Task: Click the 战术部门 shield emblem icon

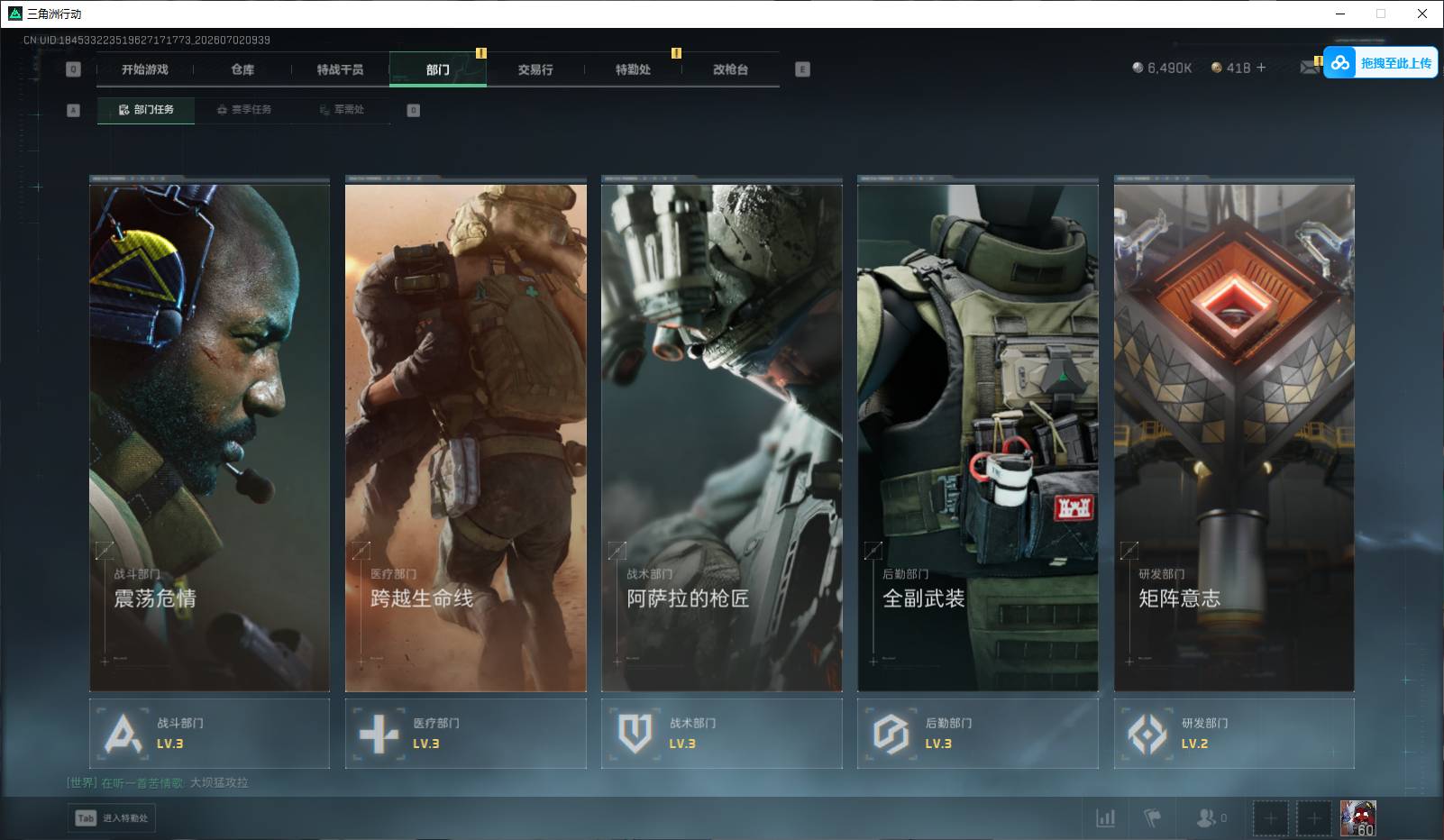Action: pos(635,734)
